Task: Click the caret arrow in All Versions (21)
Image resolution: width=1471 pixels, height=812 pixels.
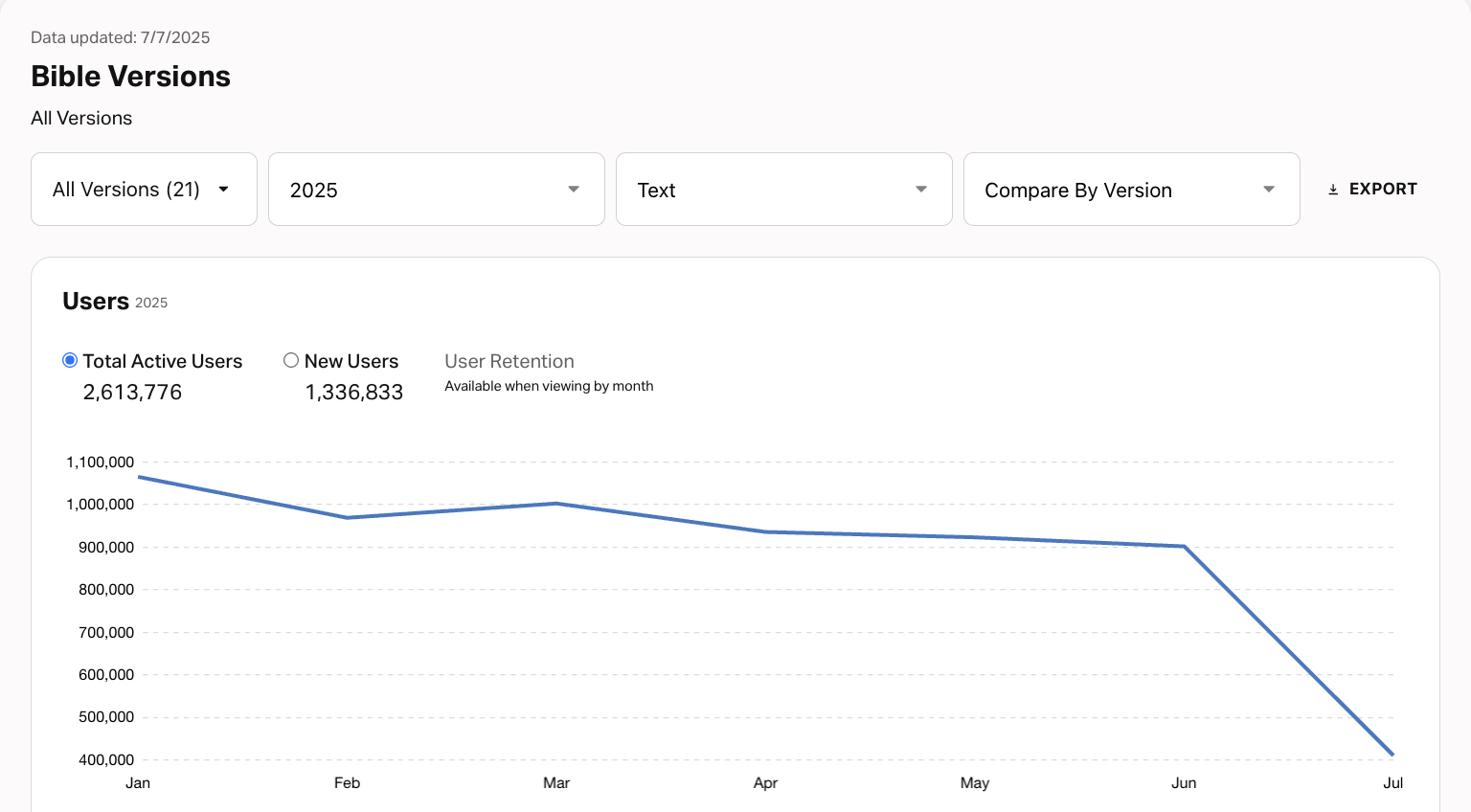Action: point(223,190)
